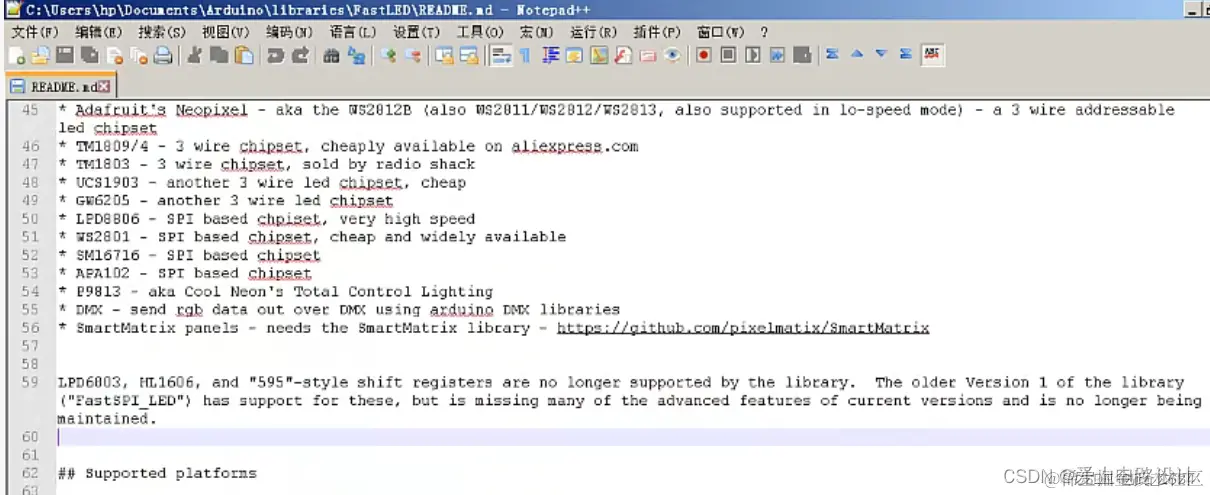The image size is (1210, 495).
Task: Open the 搜索(S) menu
Action: coord(161,32)
